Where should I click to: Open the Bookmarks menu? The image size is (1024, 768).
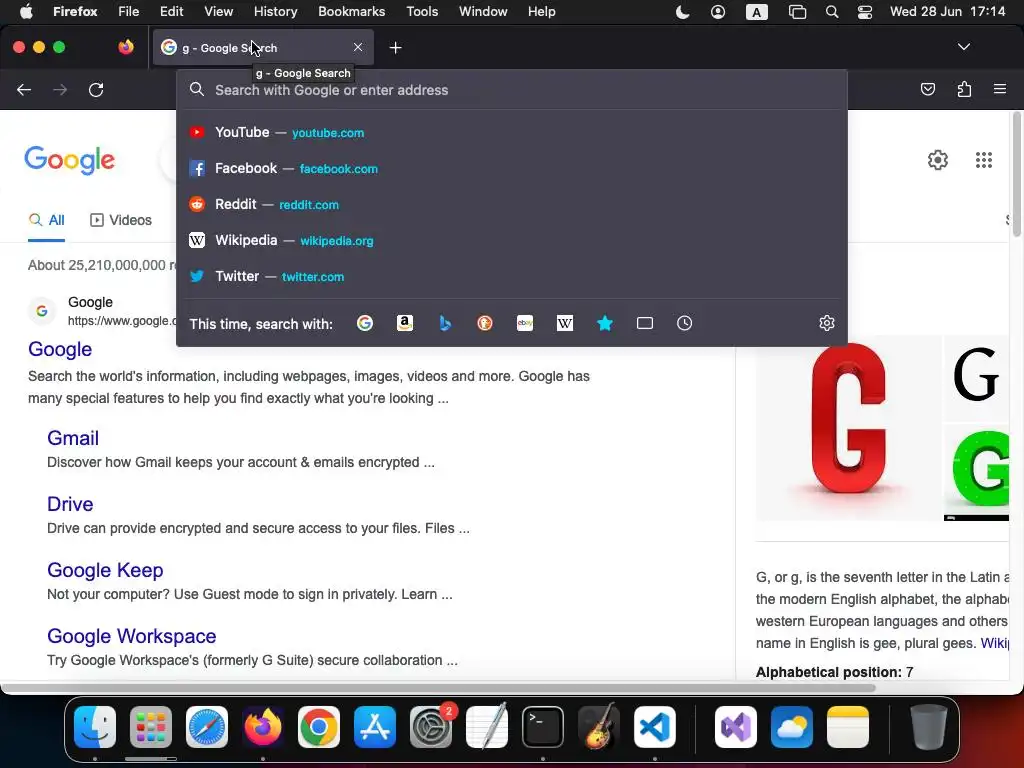coord(351,12)
